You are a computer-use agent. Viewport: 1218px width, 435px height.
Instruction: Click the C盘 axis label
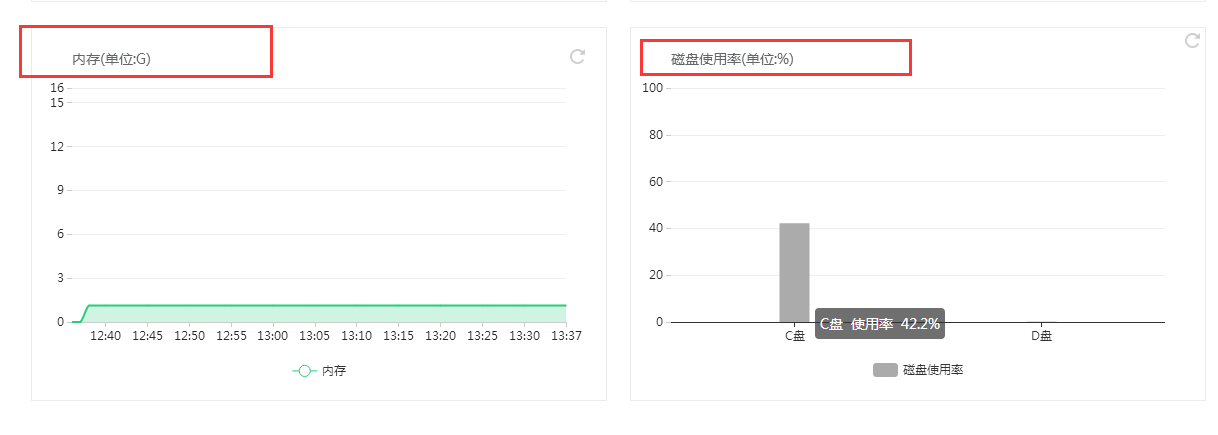tap(794, 336)
